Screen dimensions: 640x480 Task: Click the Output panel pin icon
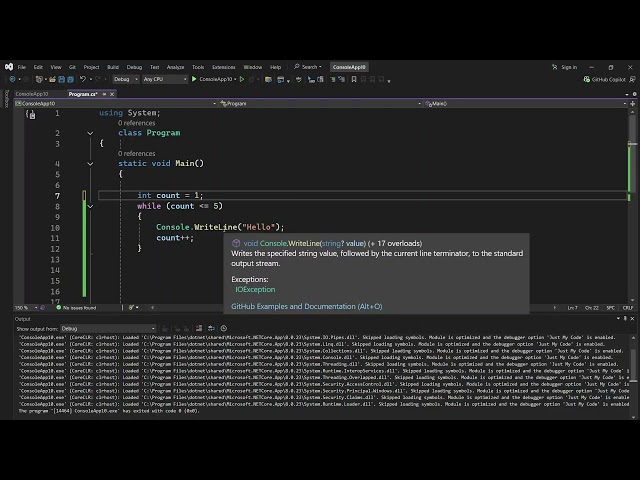(x=625, y=318)
